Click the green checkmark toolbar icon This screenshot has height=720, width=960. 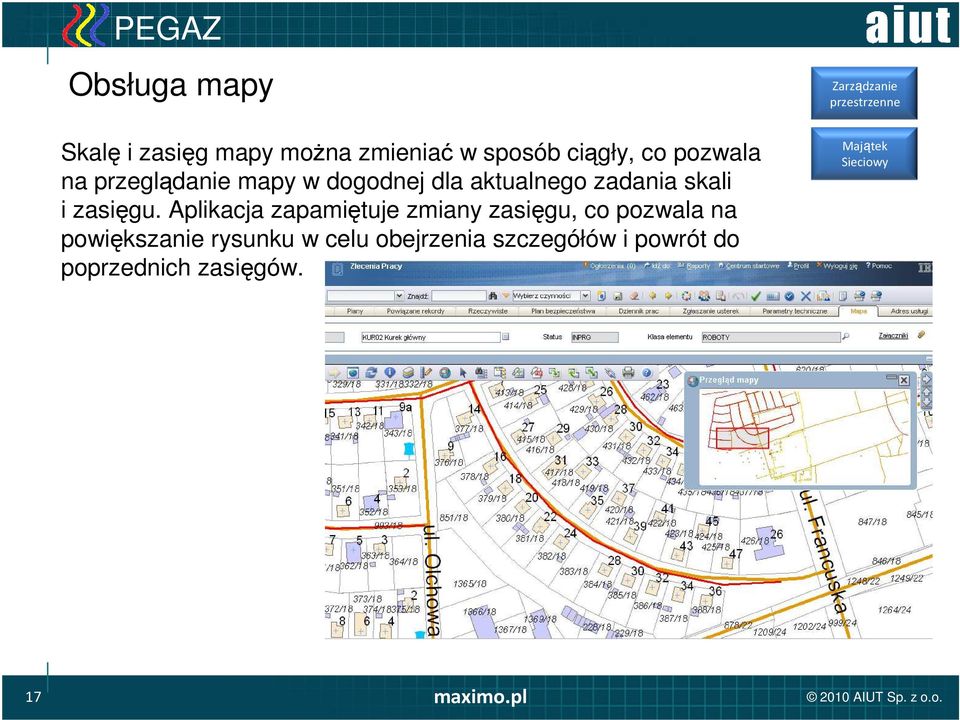point(756,296)
